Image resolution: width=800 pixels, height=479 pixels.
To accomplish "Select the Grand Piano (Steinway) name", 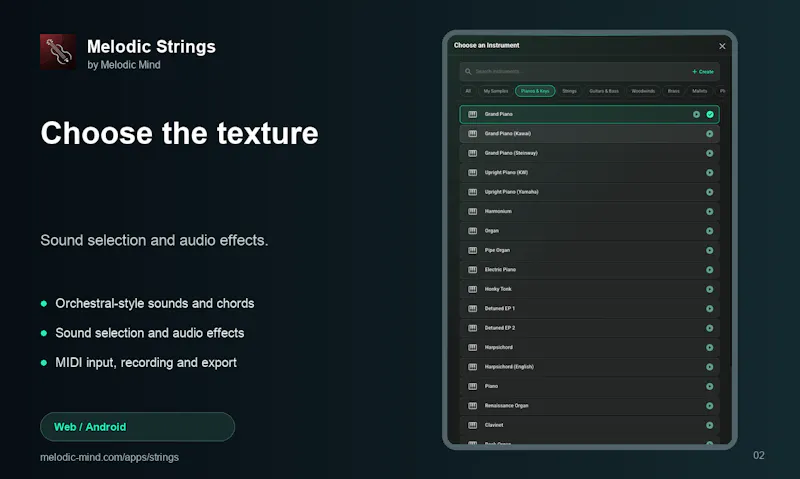I will coord(511,153).
